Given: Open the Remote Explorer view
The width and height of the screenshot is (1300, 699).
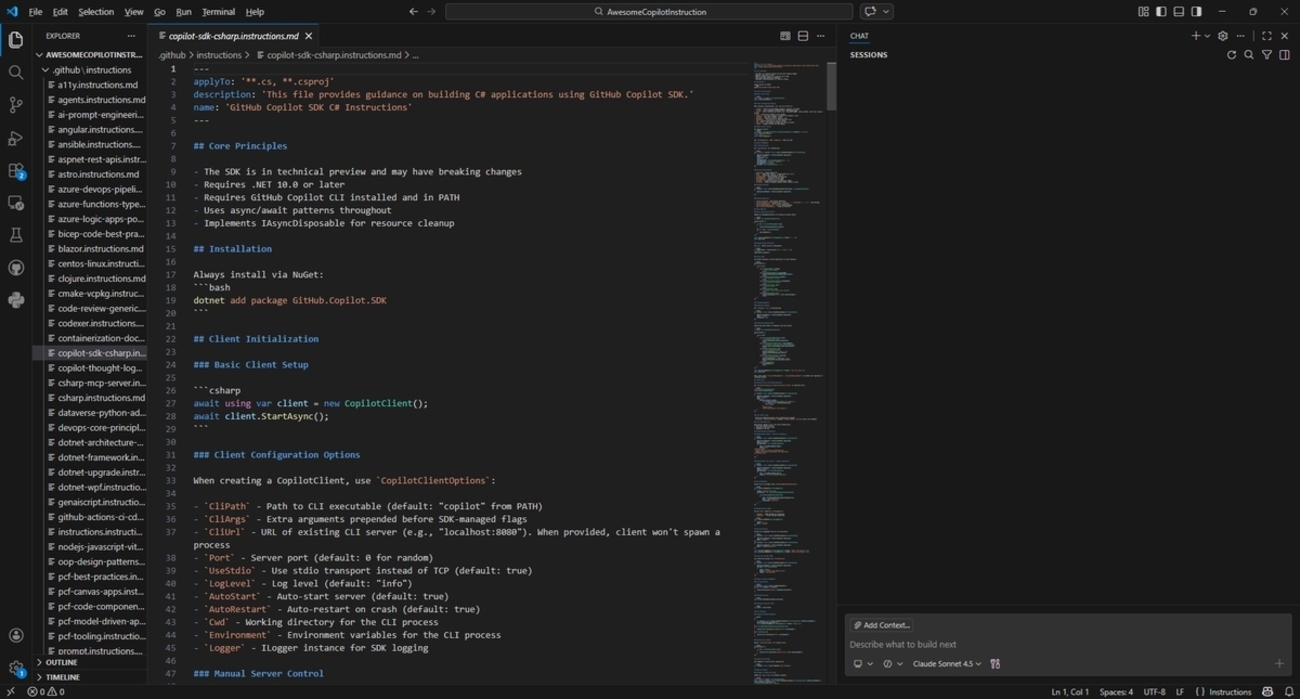Looking at the screenshot, I should pyautogui.click(x=15, y=203).
